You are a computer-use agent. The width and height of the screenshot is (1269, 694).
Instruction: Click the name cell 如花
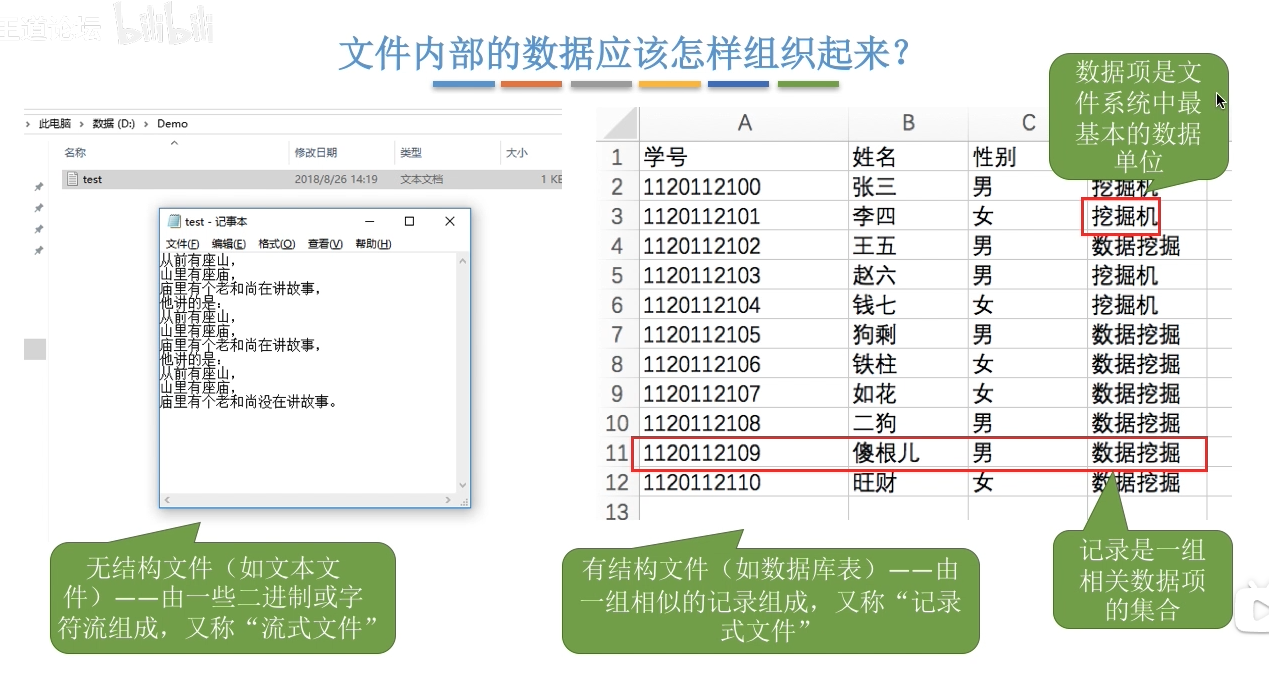(908, 394)
